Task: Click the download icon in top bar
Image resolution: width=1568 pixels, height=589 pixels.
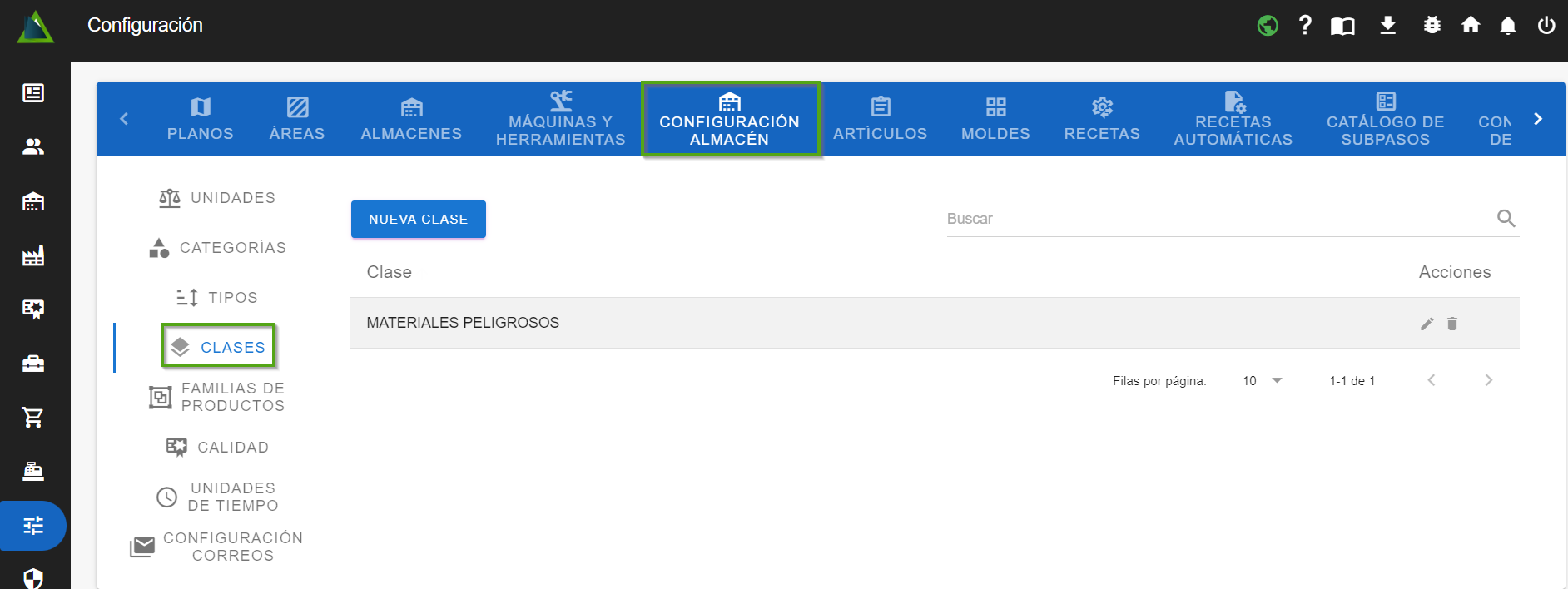Action: click(x=1387, y=26)
